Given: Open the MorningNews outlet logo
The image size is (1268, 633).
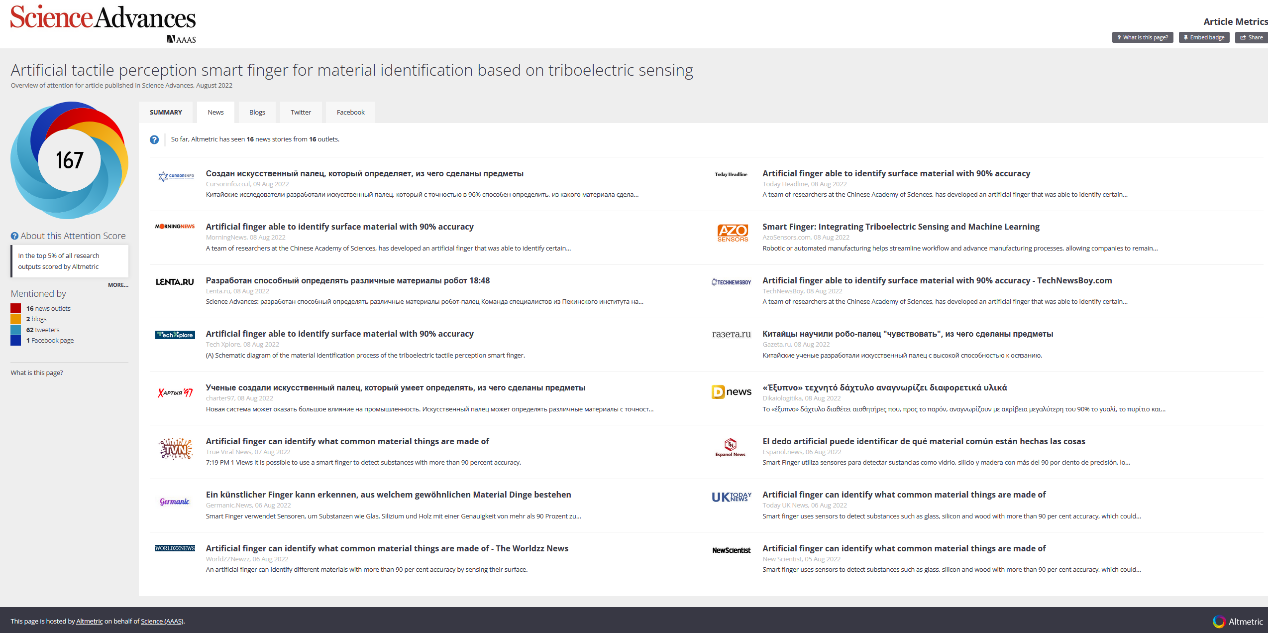Looking at the screenshot, I should tap(175, 227).
